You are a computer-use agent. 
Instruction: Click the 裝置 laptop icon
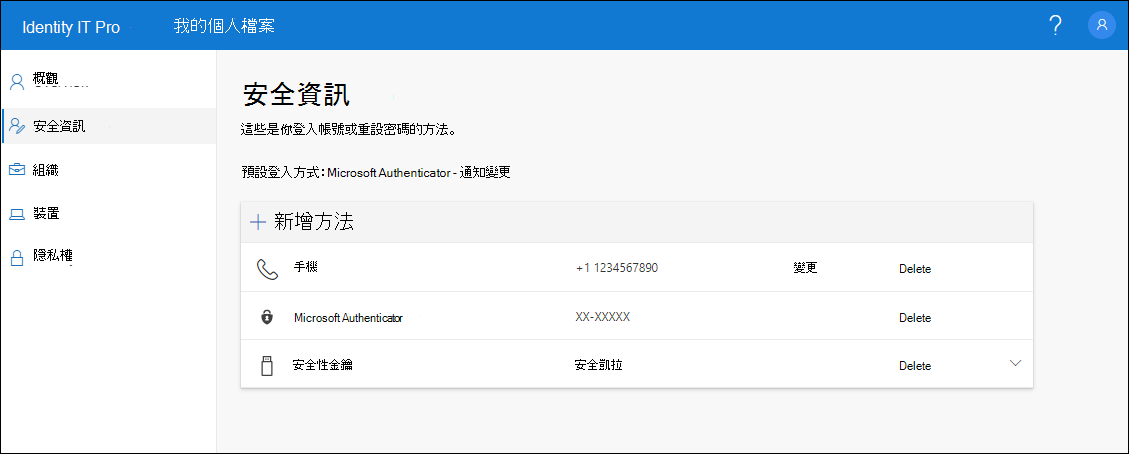17,214
